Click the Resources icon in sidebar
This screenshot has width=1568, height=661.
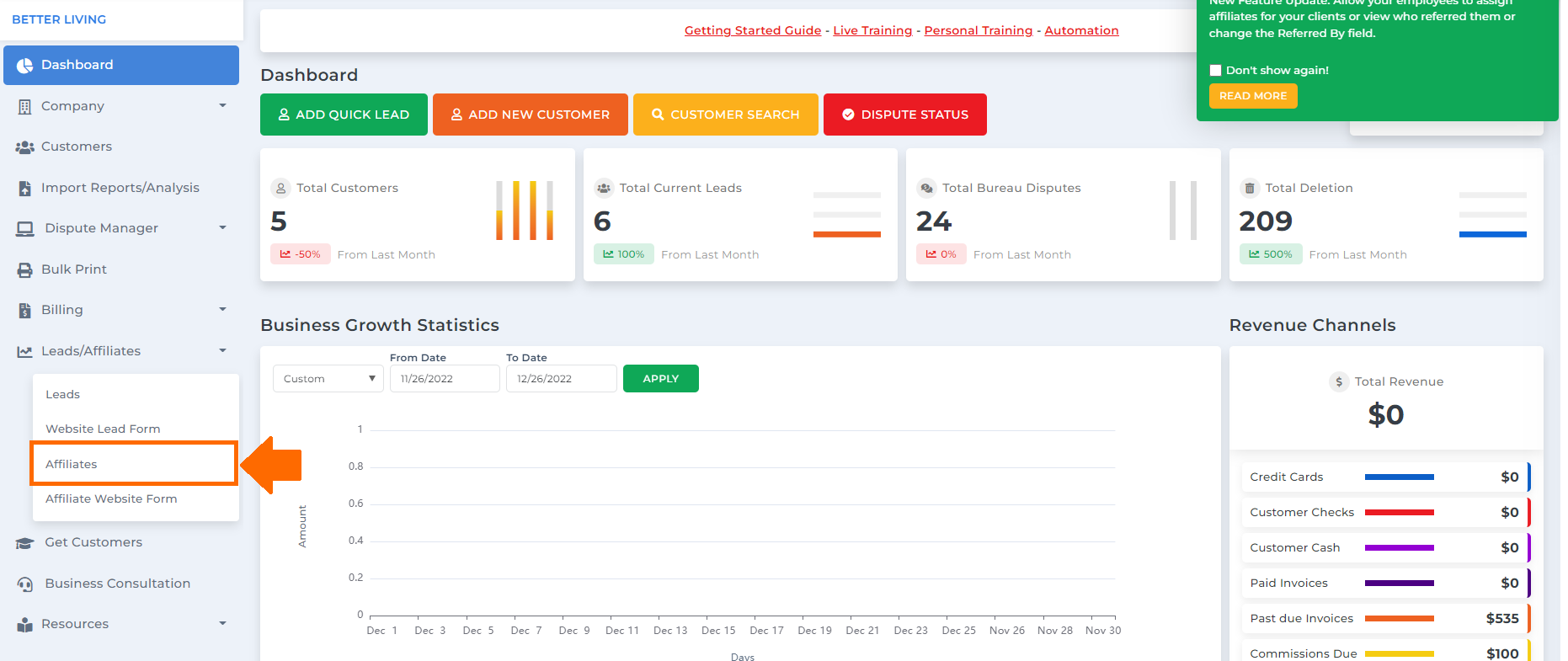pos(25,625)
